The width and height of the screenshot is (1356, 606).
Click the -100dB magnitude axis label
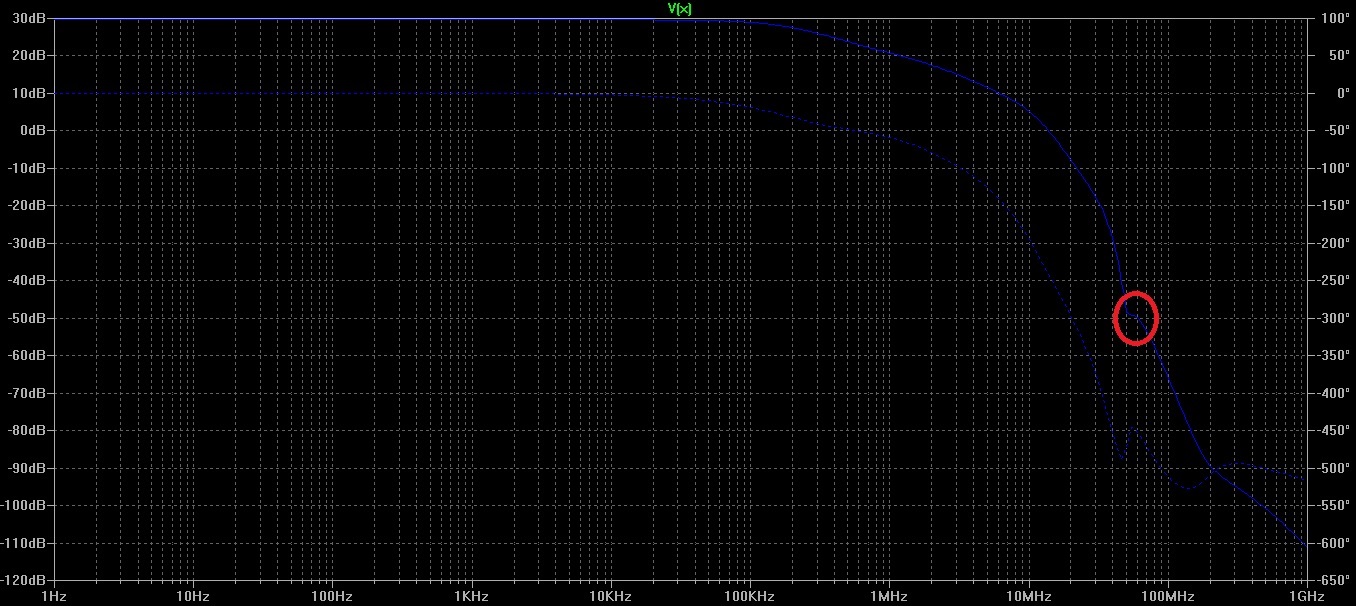(x=25, y=505)
